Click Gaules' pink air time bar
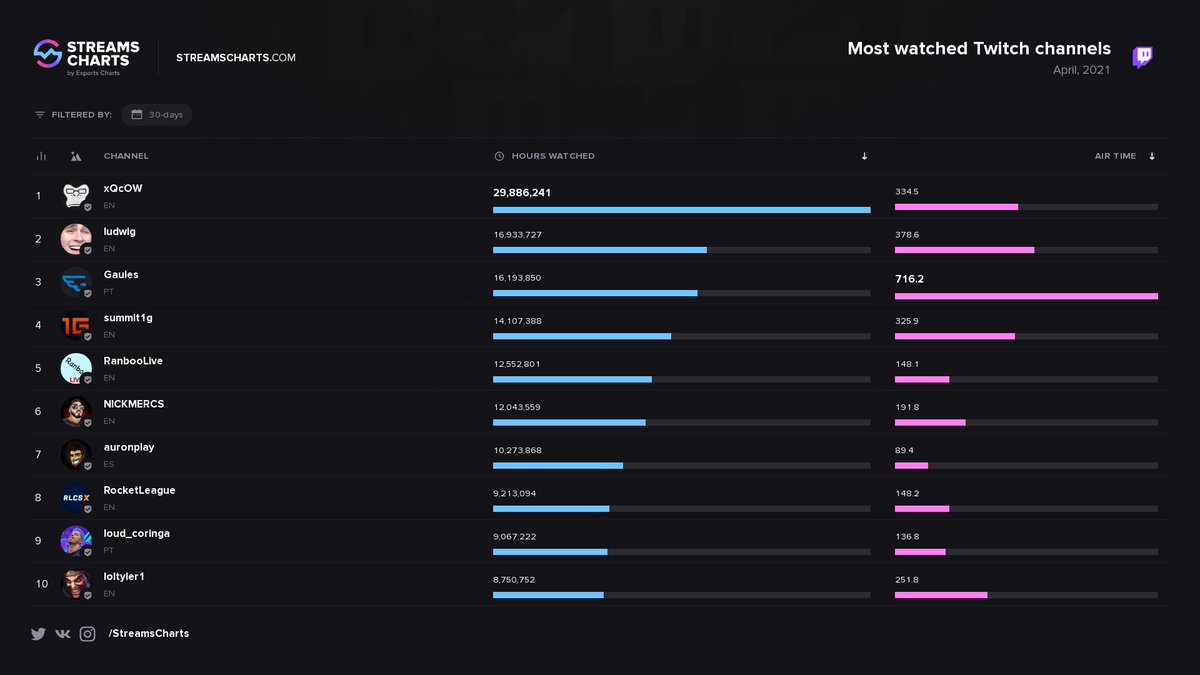 click(1025, 296)
